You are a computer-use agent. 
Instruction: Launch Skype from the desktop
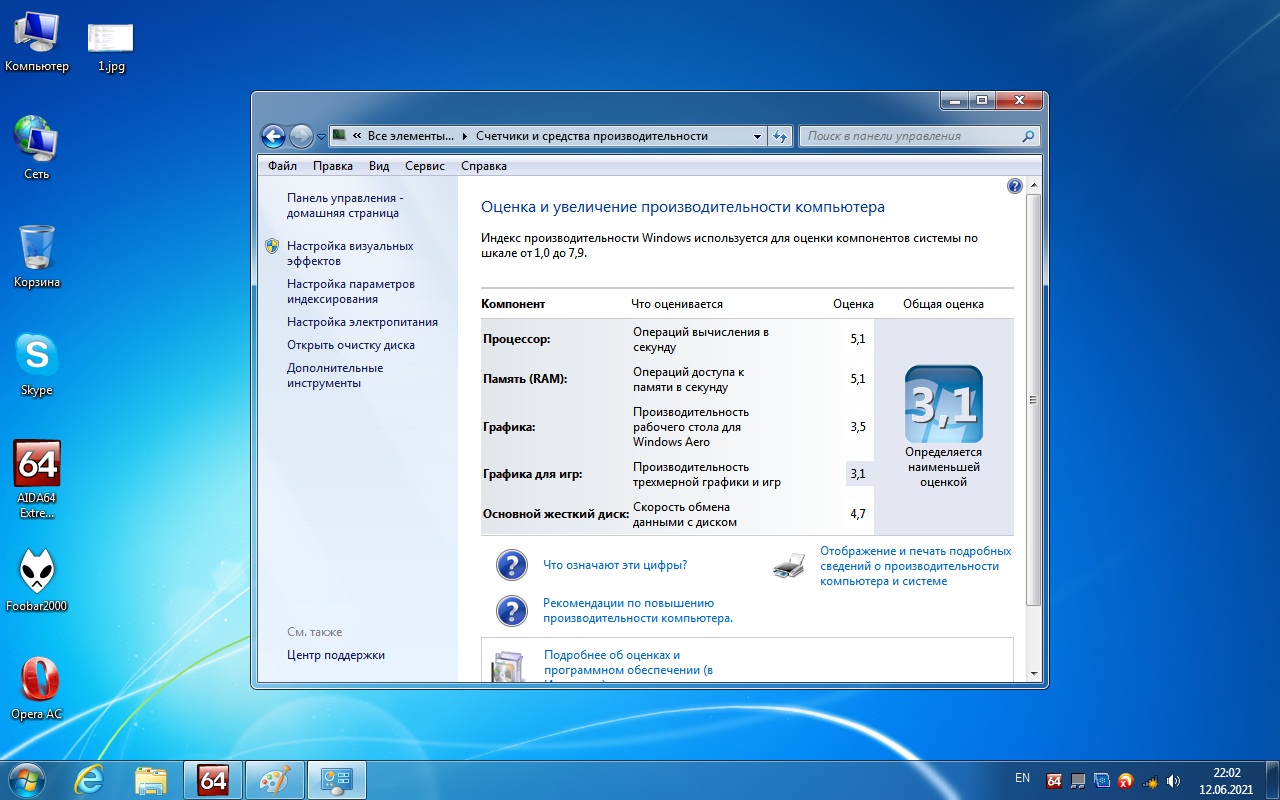point(37,364)
